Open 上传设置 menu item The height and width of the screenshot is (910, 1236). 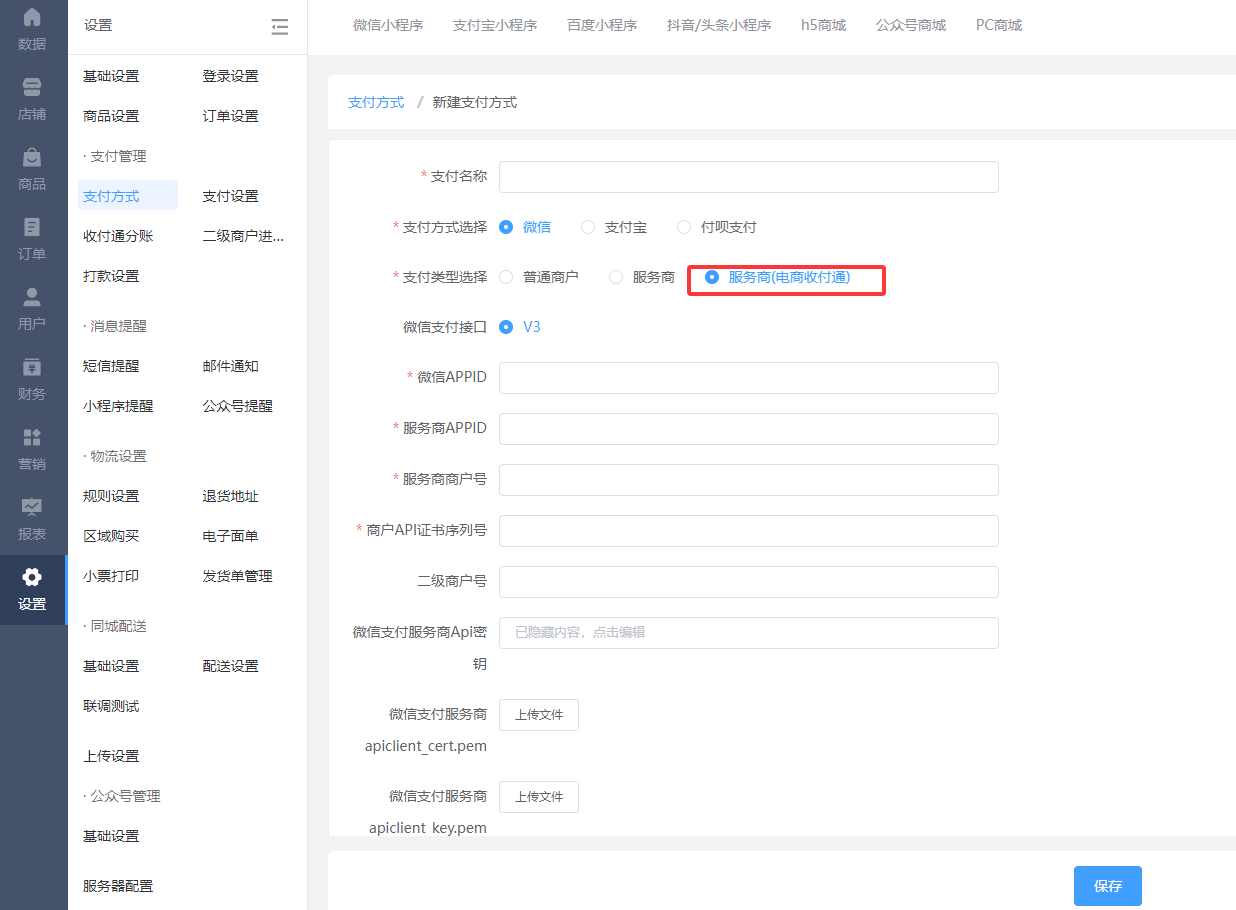pyautogui.click(x=111, y=756)
